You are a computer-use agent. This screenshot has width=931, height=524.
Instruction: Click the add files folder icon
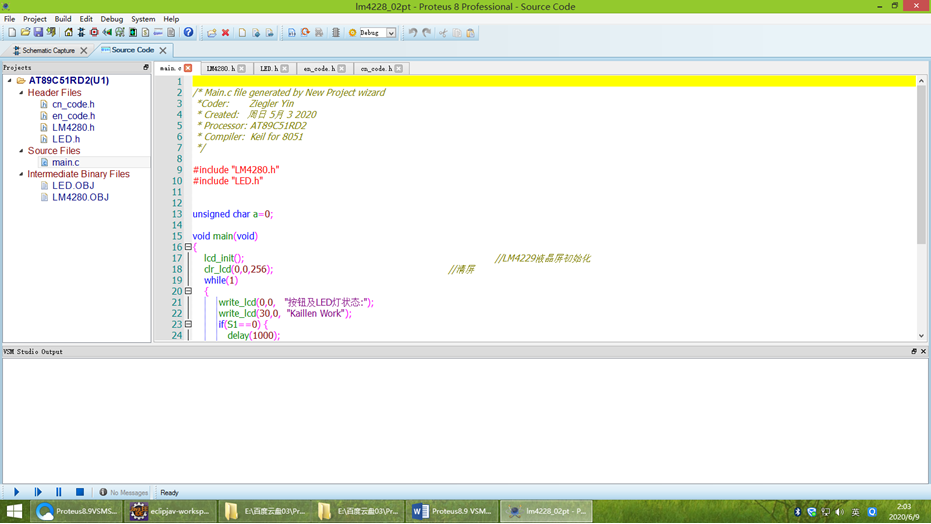(x=212, y=33)
